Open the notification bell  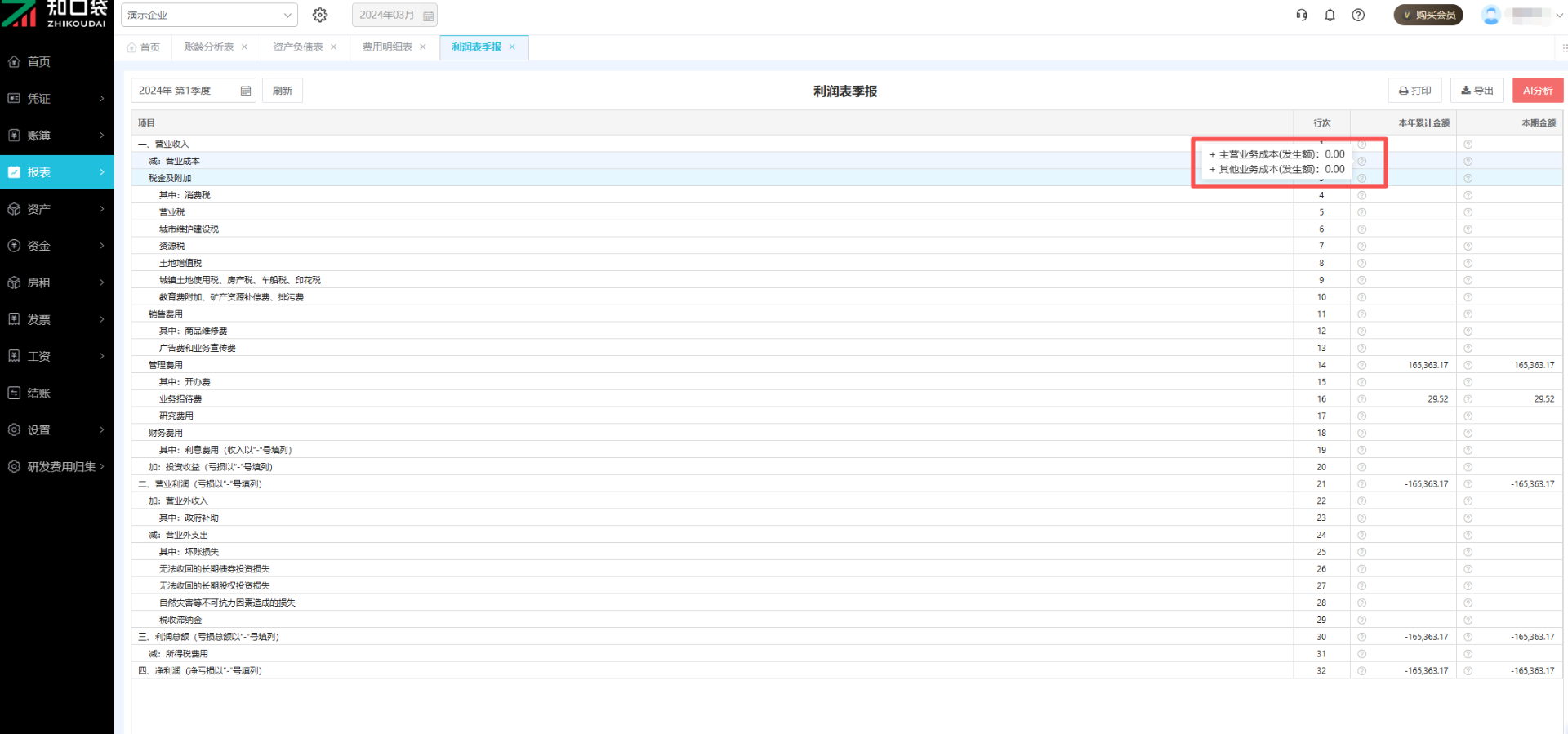[x=1330, y=15]
